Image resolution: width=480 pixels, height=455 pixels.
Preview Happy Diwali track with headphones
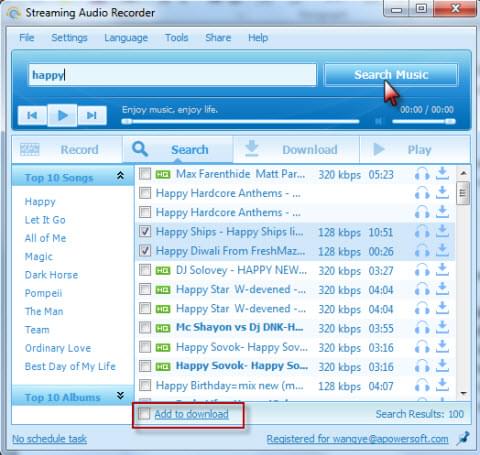422,250
